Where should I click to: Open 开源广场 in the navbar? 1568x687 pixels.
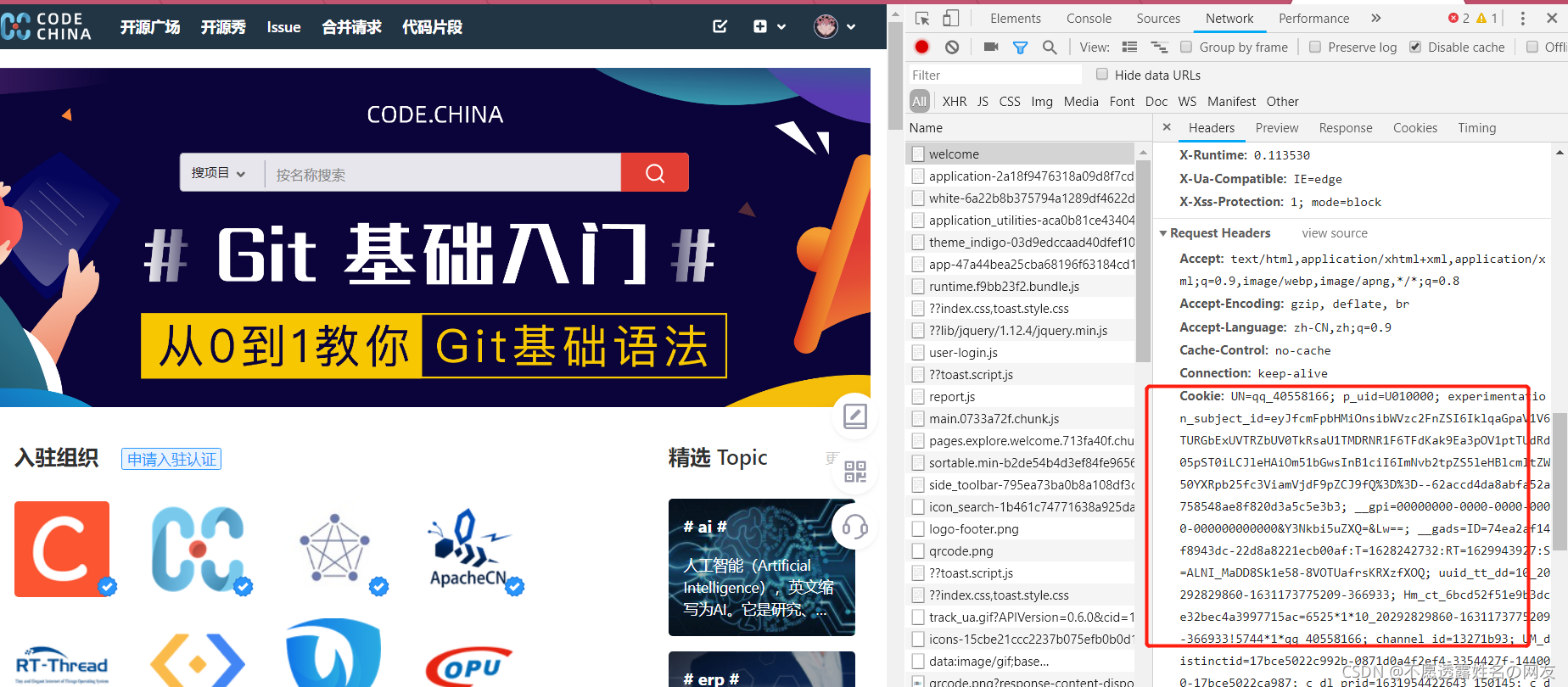pyautogui.click(x=150, y=27)
